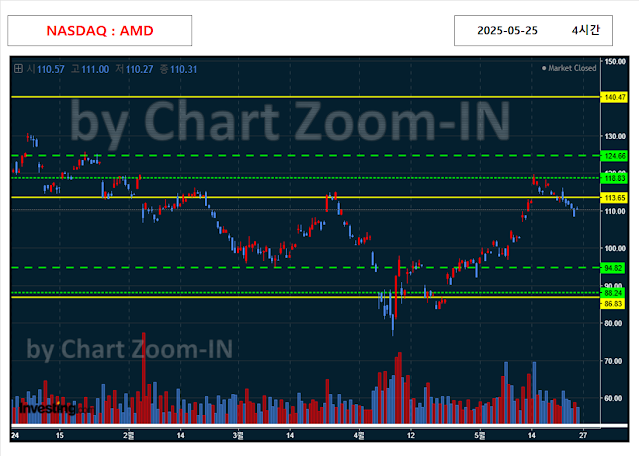Image resolution: width=639 pixels, height=456 pixels.
Task: Click the 2025-05-25 date label
Action: 507,31
